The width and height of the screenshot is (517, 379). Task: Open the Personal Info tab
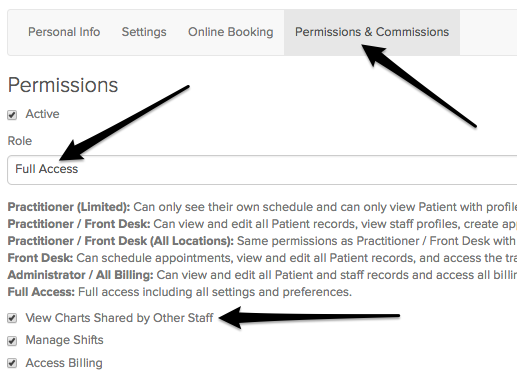pyautogui.click(x=64, y=32)
